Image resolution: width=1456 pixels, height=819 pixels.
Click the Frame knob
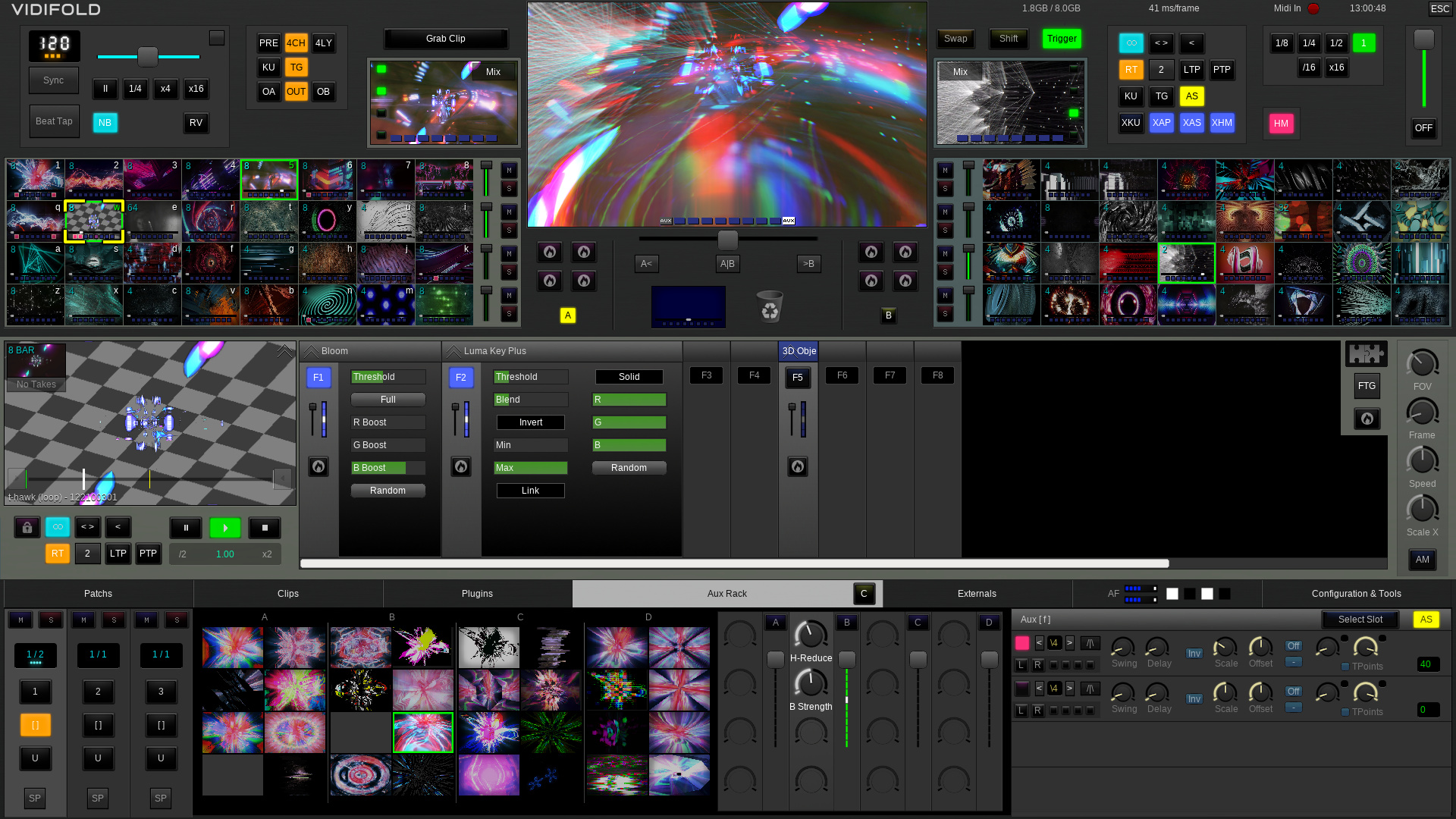point(1422,413)
